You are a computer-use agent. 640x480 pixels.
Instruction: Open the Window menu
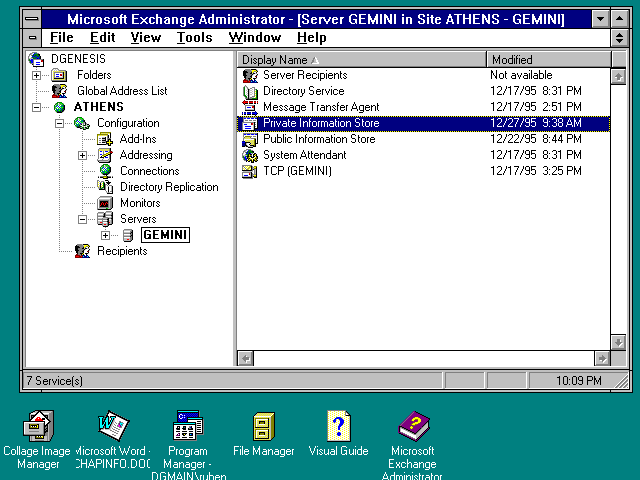[255, 38]
